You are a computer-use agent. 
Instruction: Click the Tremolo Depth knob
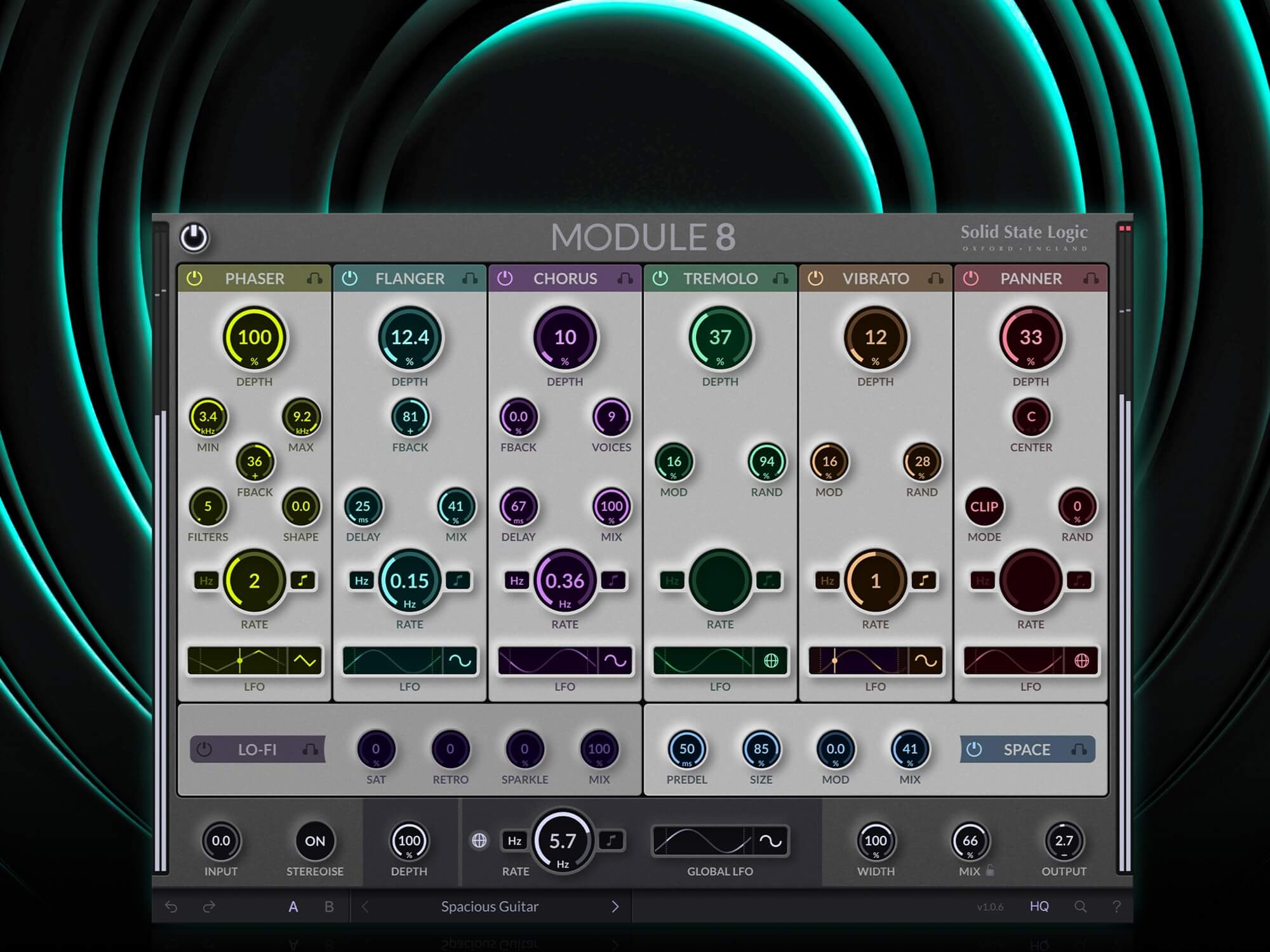tap(720, 338)
